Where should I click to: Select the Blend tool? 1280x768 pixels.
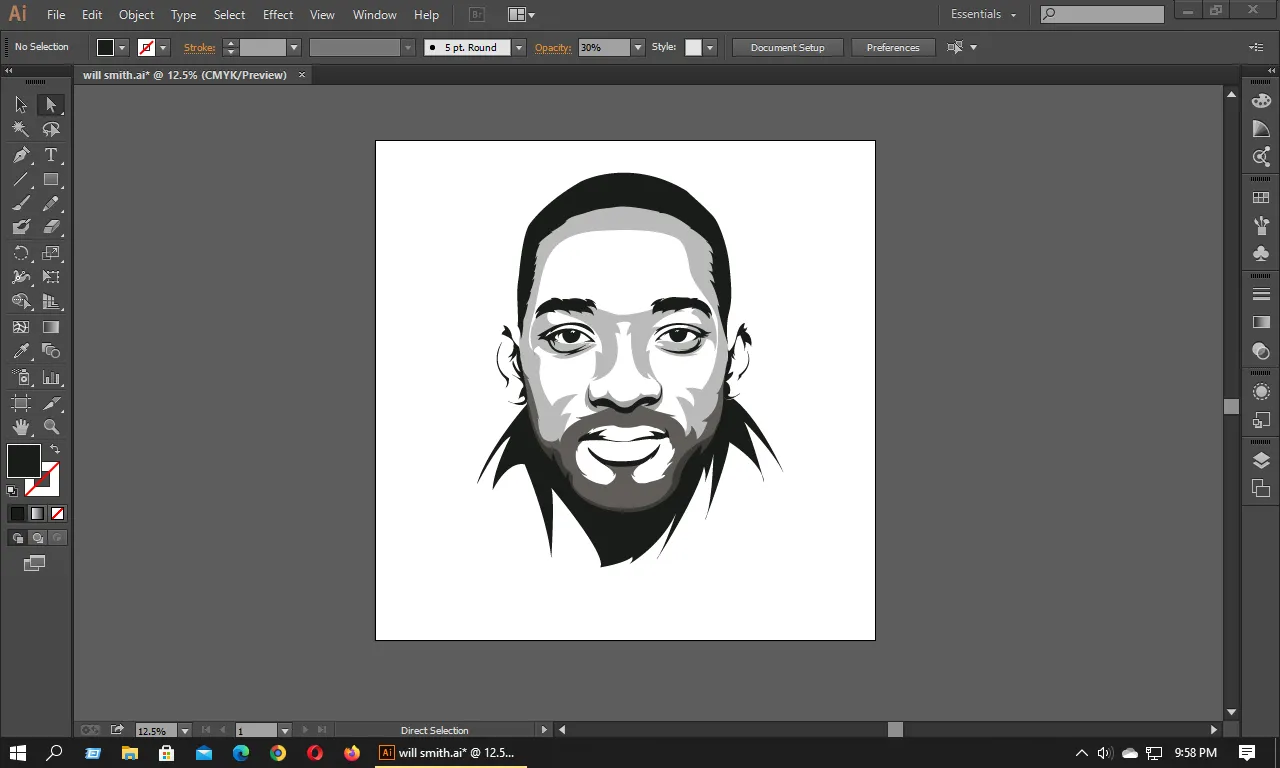click(x=51, y=351)
